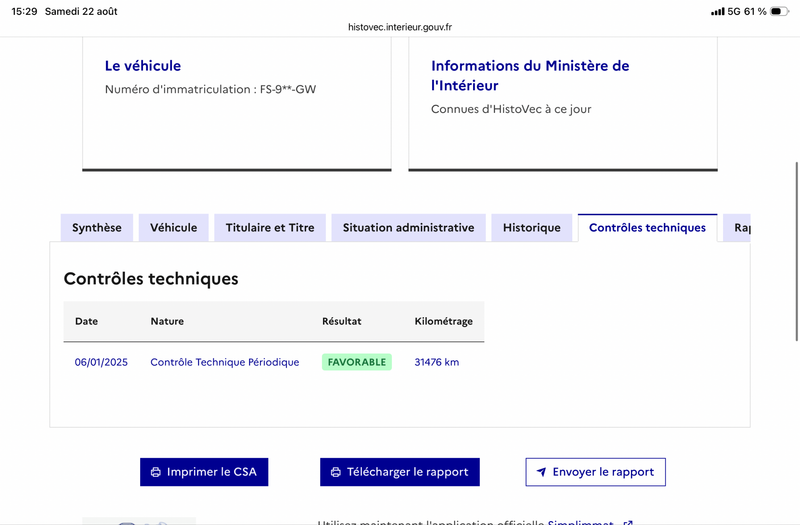Screen dimensions: 800x525
Task: Click the Date column header
Action: [86, 321]
